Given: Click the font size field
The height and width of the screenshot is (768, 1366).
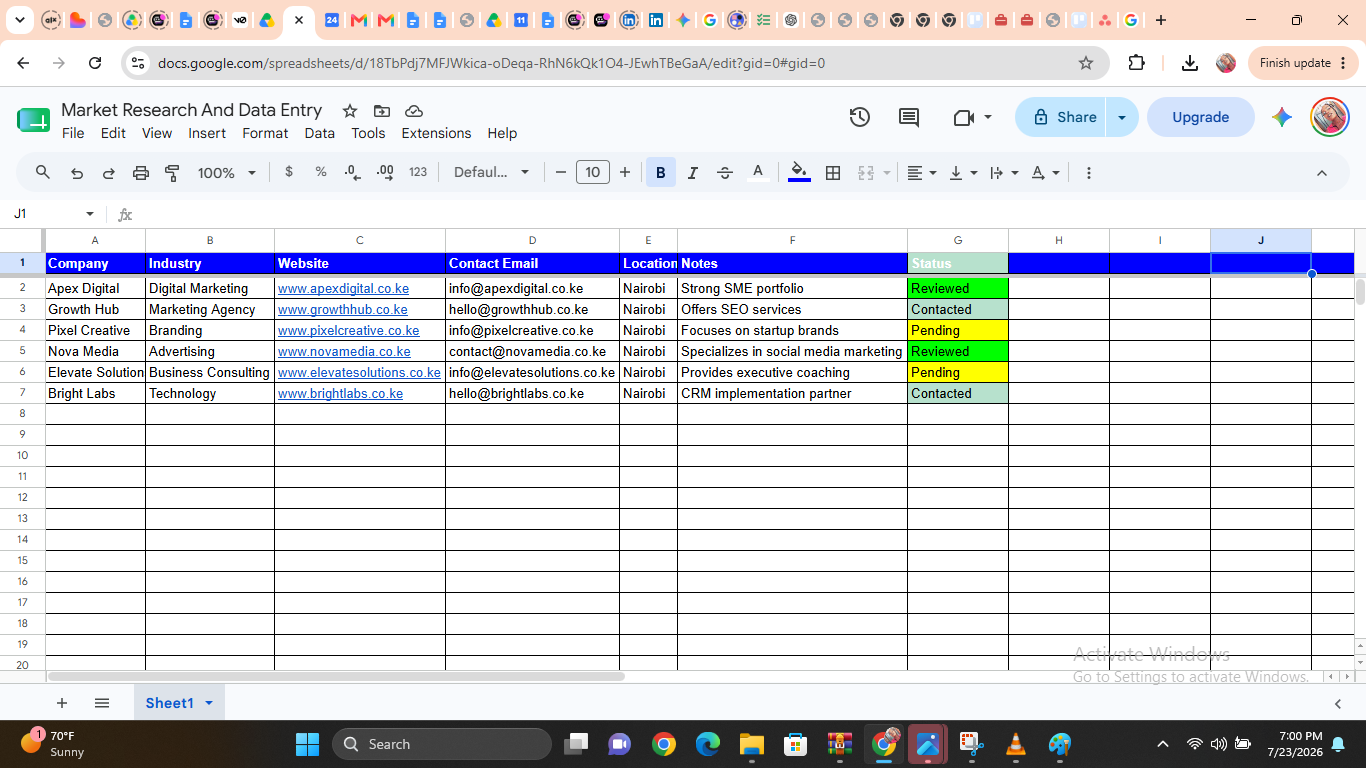Looking at the screenshot, I should 593,172.
